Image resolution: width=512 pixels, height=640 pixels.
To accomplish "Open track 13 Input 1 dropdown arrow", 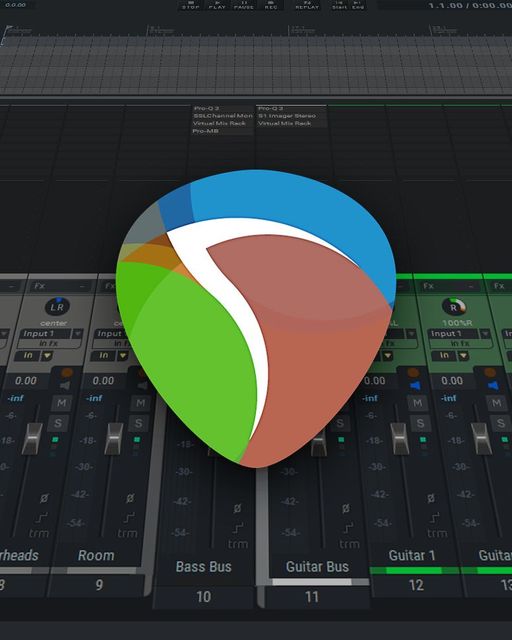I will [485, 334].
